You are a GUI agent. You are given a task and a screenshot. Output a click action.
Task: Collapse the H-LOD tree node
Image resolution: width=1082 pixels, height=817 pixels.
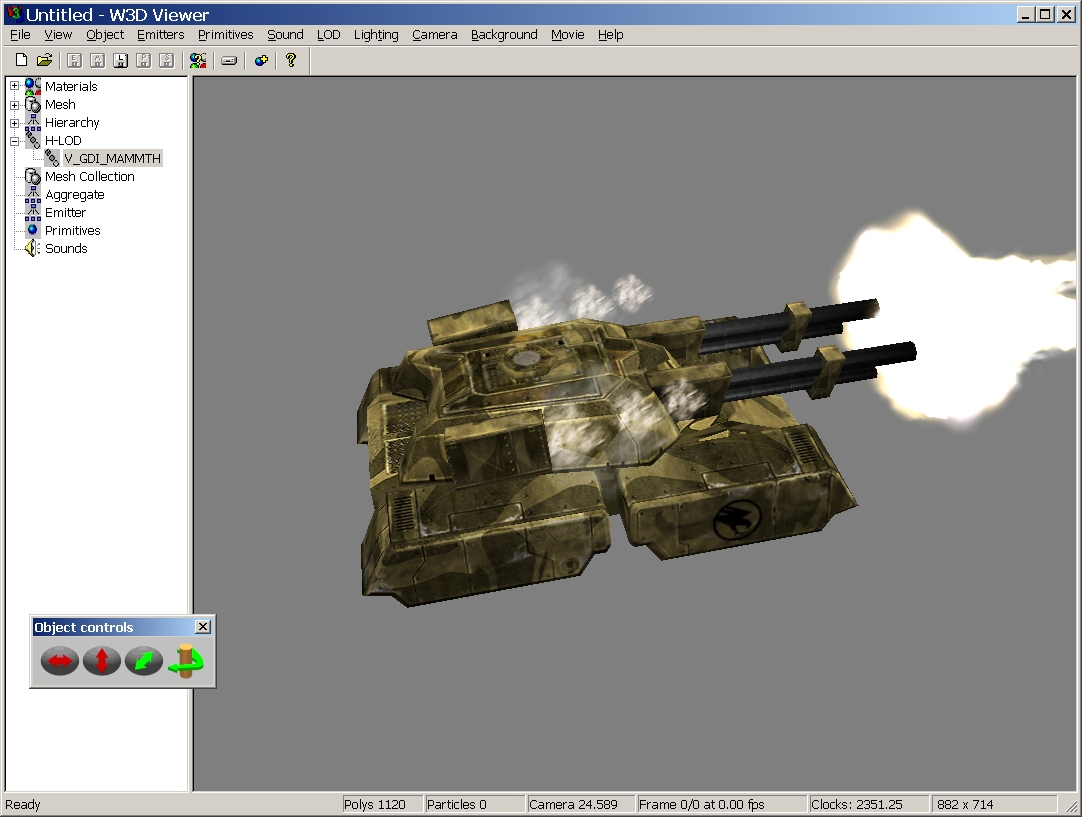click(x=14, y=141)
